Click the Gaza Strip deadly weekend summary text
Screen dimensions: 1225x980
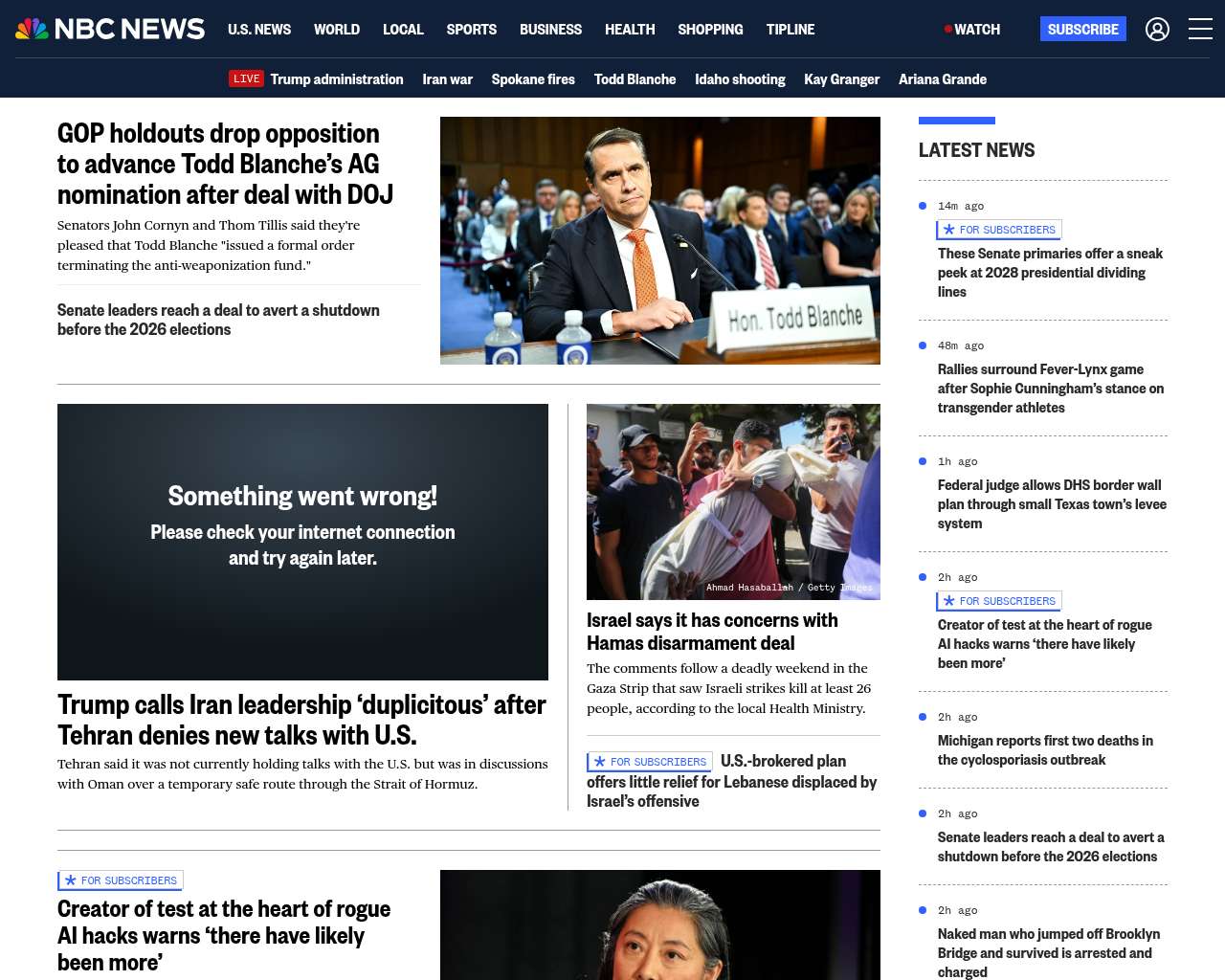(729, 688)
